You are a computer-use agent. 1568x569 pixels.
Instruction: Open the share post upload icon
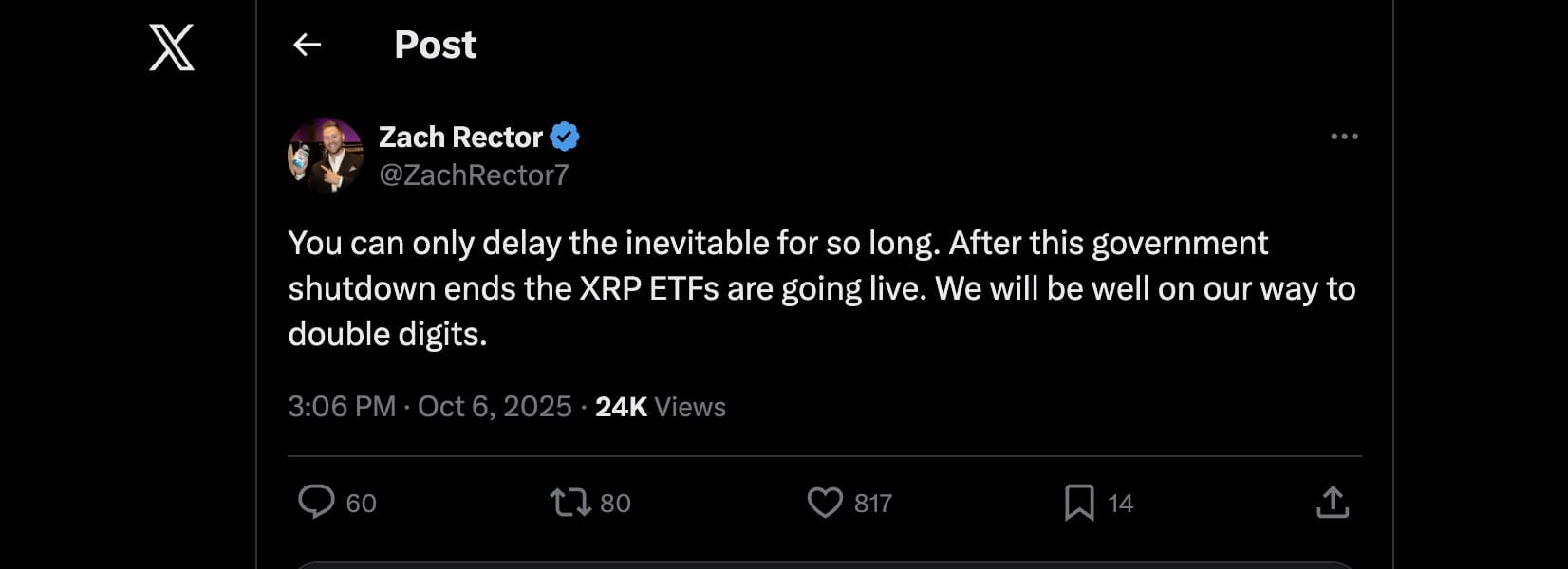(x=1333, y=503)
